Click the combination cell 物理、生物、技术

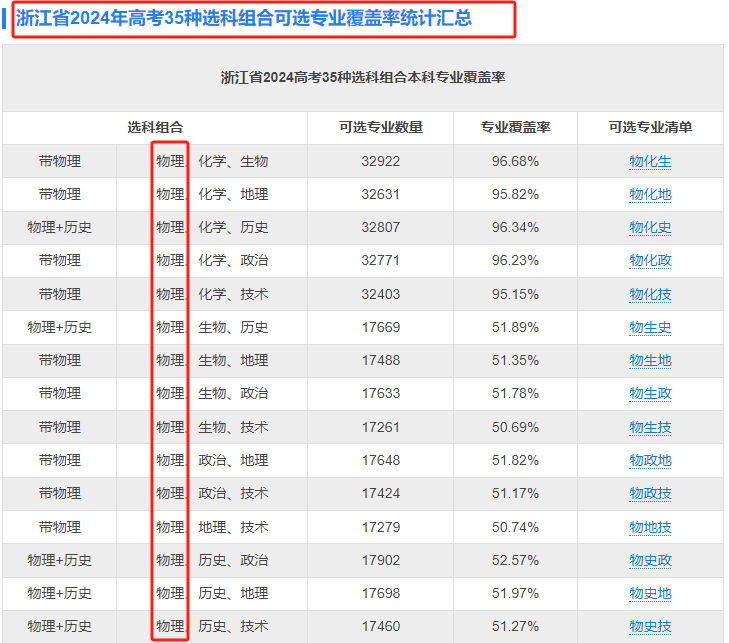pyautogui.click(x=212, y=427)
